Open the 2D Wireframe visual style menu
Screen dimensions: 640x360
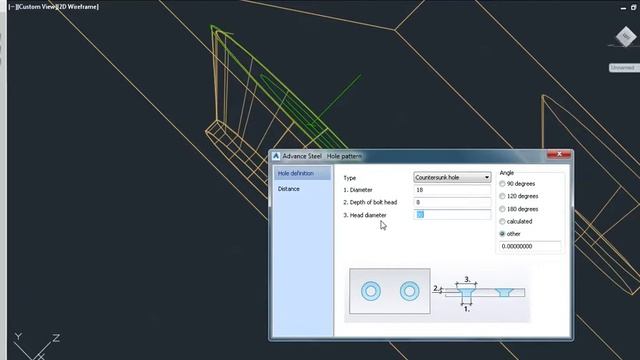78,7
